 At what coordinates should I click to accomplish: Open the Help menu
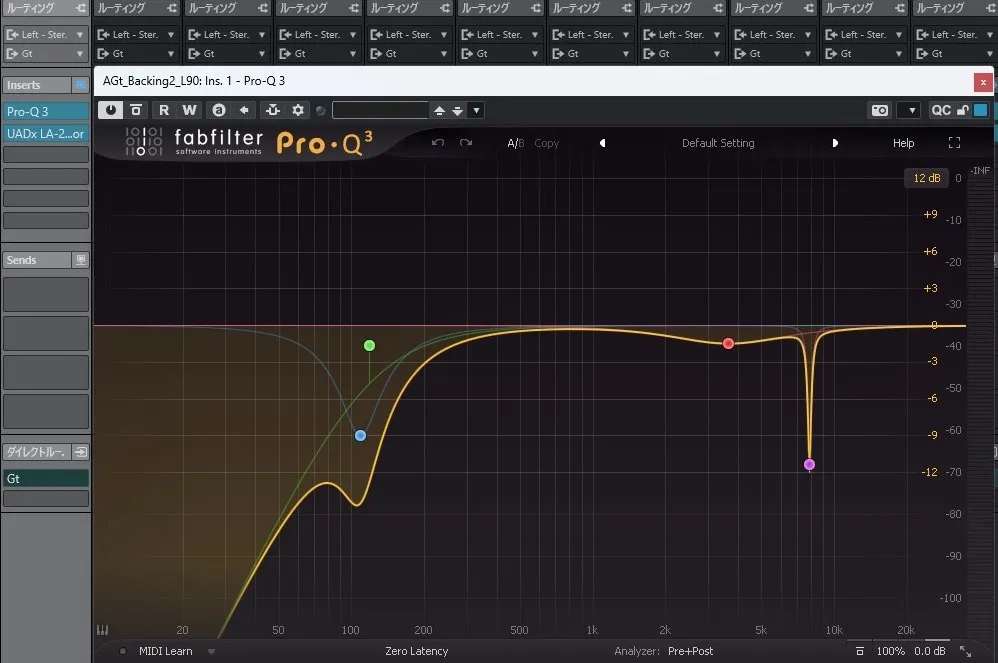click(x=903, y=143)
